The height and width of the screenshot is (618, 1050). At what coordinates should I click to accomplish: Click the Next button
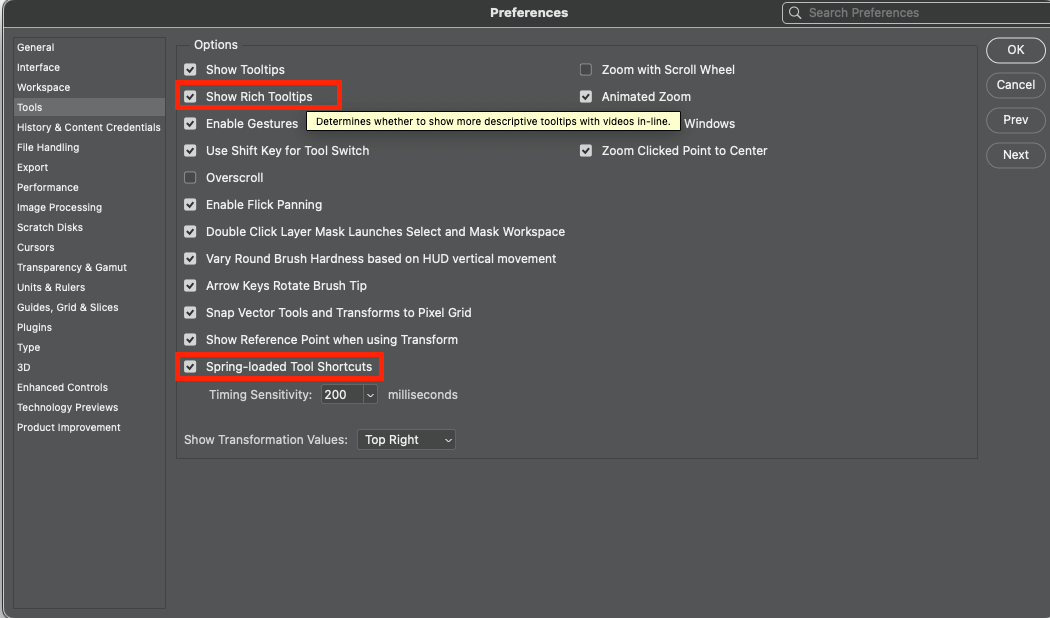[1015, 155]
